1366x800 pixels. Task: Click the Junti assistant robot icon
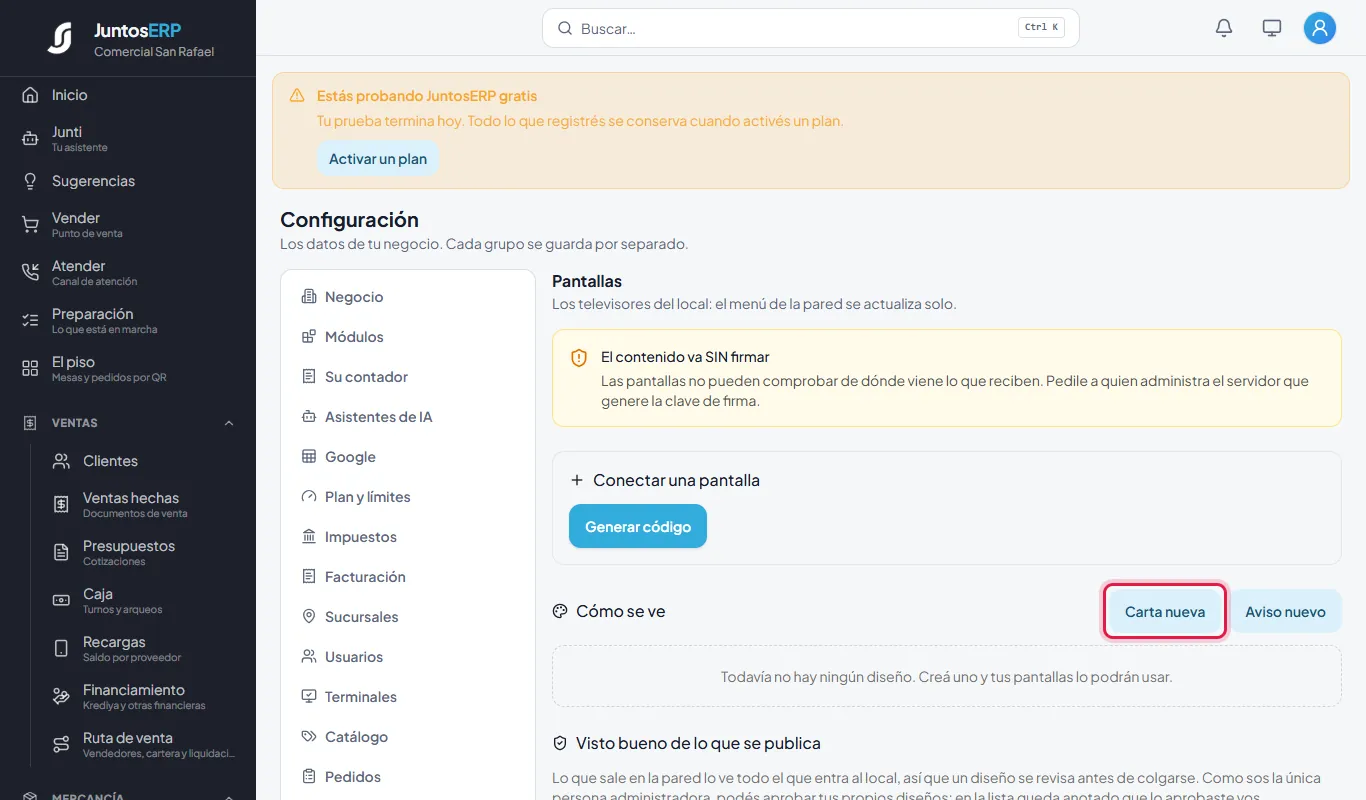pos(30,139)
